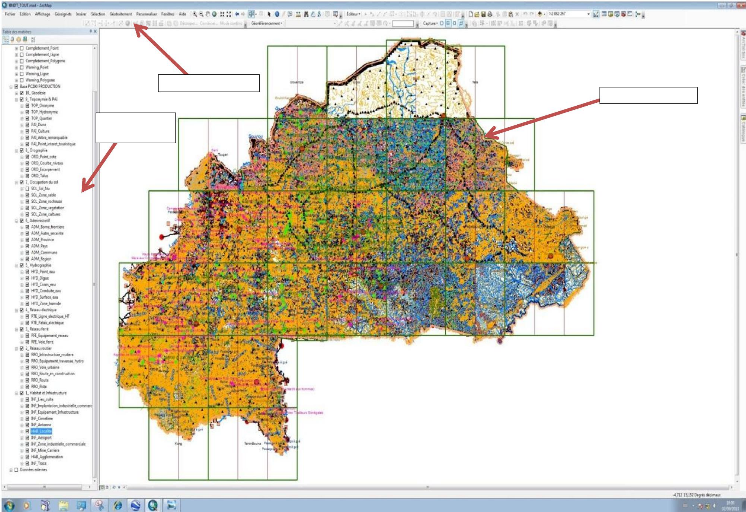This screenshot has height=512, width=746.
Task: Open the Affichage menu
Action: (x=41, y=15)
